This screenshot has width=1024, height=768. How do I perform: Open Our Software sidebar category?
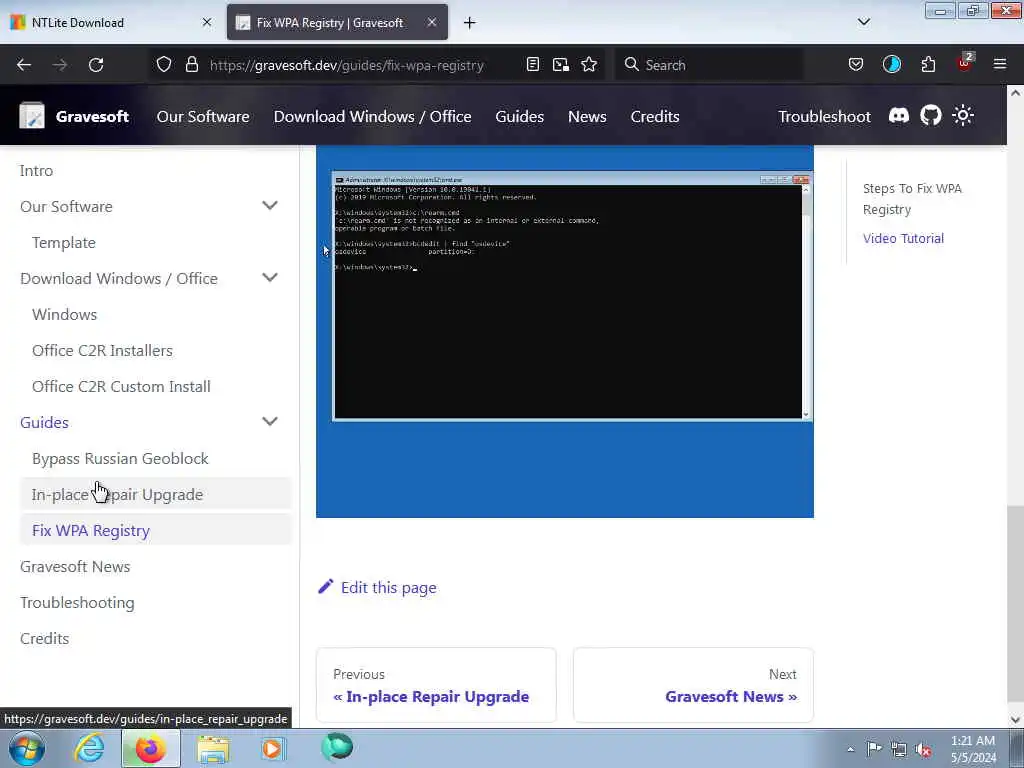[66, 206]
